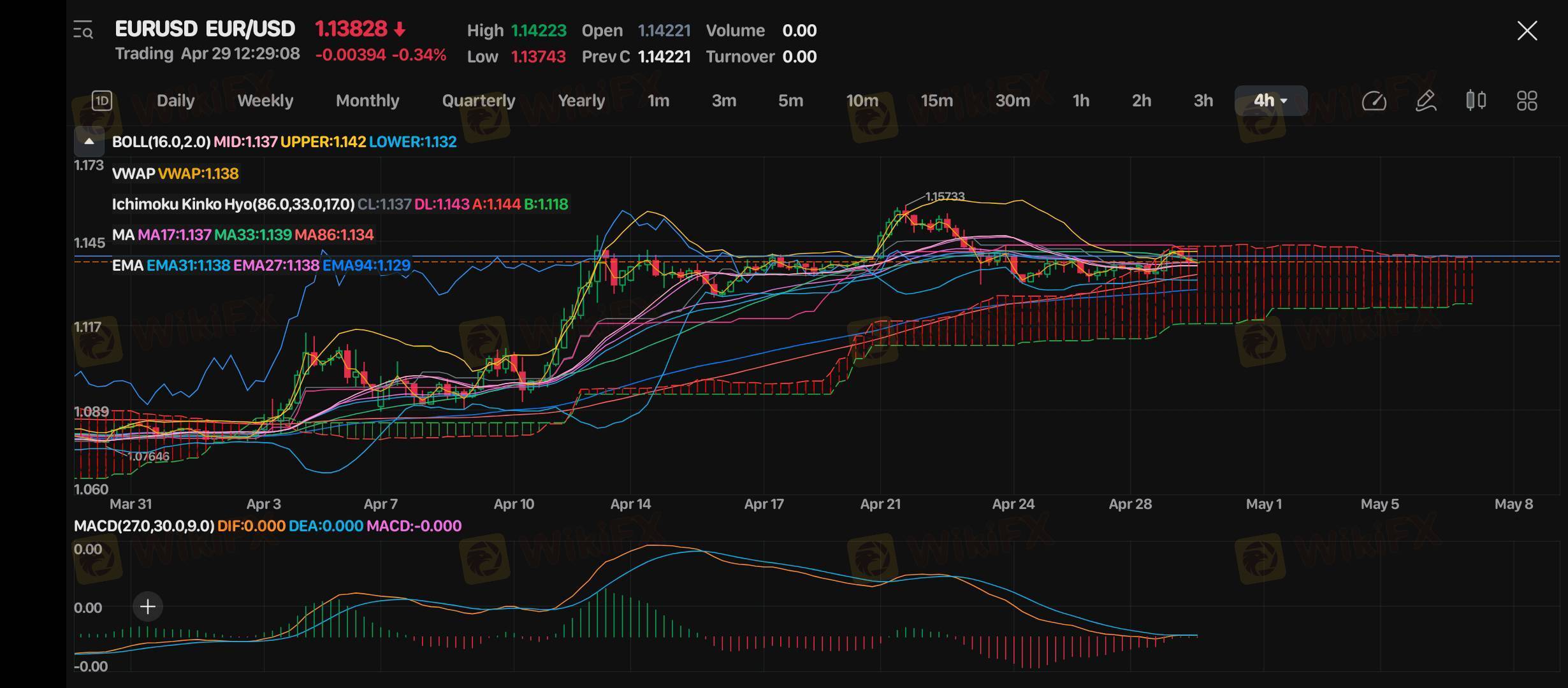The width and height of the screenshot is (1568, 688).
Task: Open candlestick chart style icon
Action: click(1476, 101)
